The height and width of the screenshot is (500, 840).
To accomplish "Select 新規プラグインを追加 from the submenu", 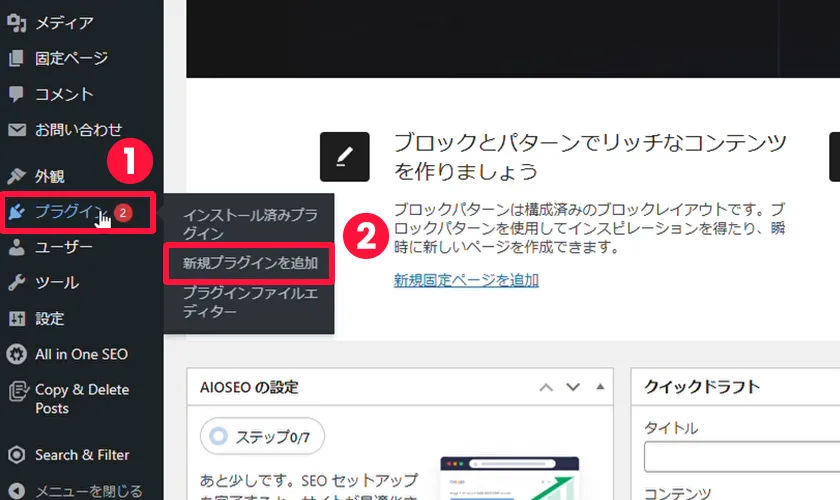I will pos(248,263).
